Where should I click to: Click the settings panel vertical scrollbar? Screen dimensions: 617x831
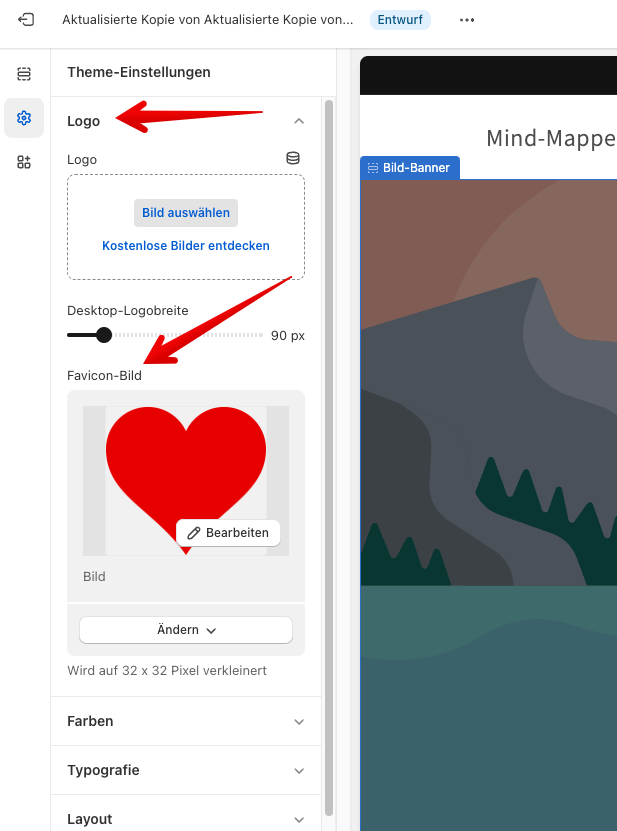(x=329, y=457)
